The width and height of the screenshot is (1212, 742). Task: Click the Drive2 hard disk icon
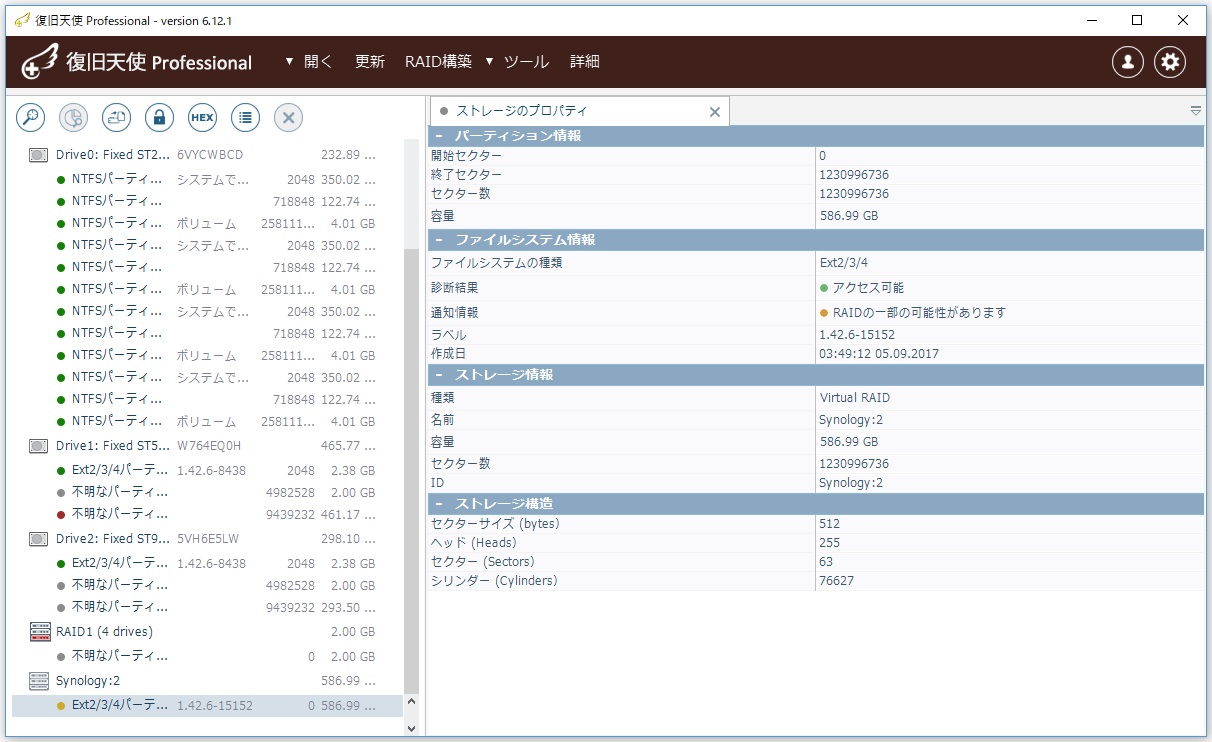click(x=39, y=538)
